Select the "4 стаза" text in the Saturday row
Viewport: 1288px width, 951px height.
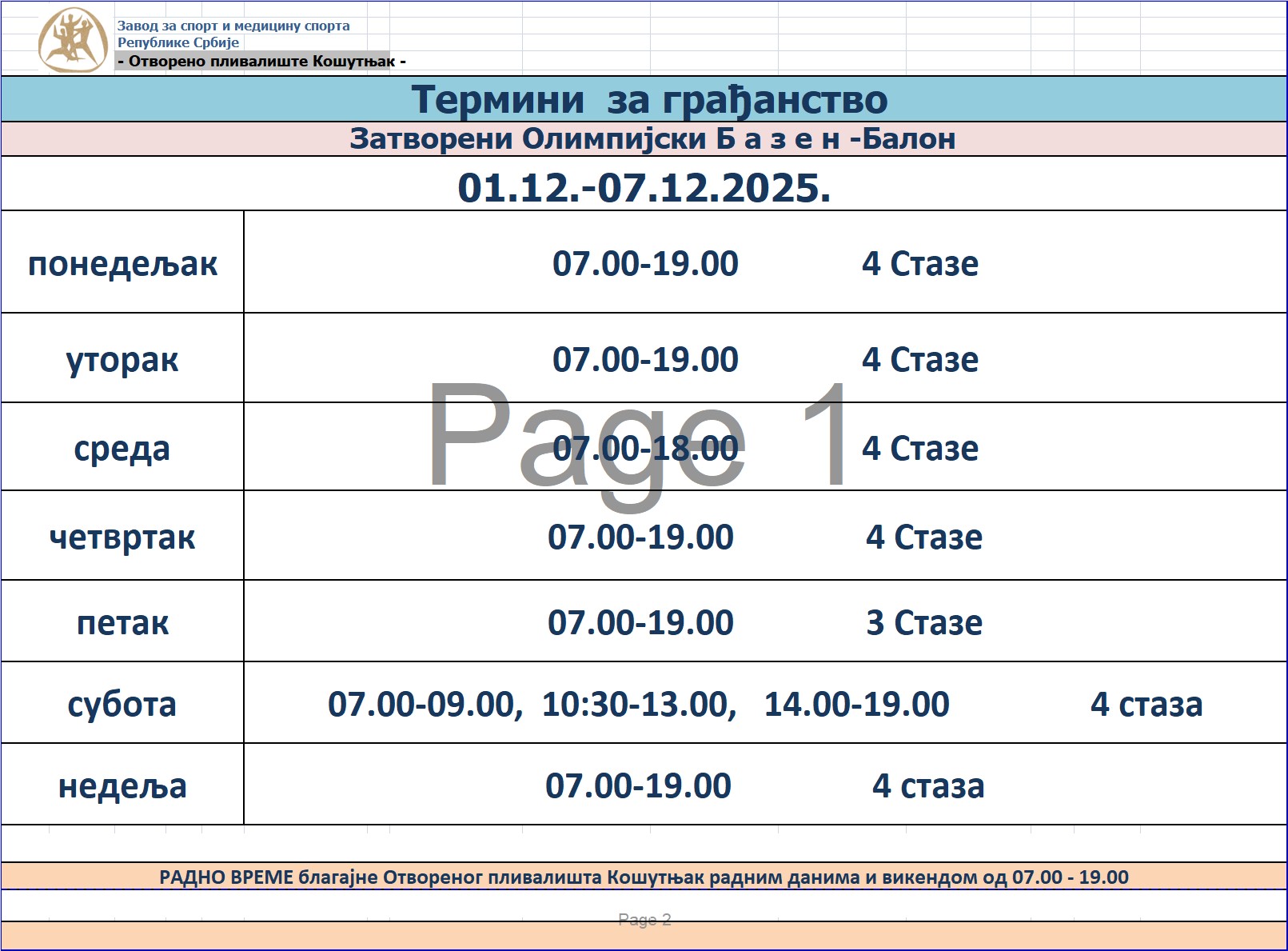(x=1146, y=704)
